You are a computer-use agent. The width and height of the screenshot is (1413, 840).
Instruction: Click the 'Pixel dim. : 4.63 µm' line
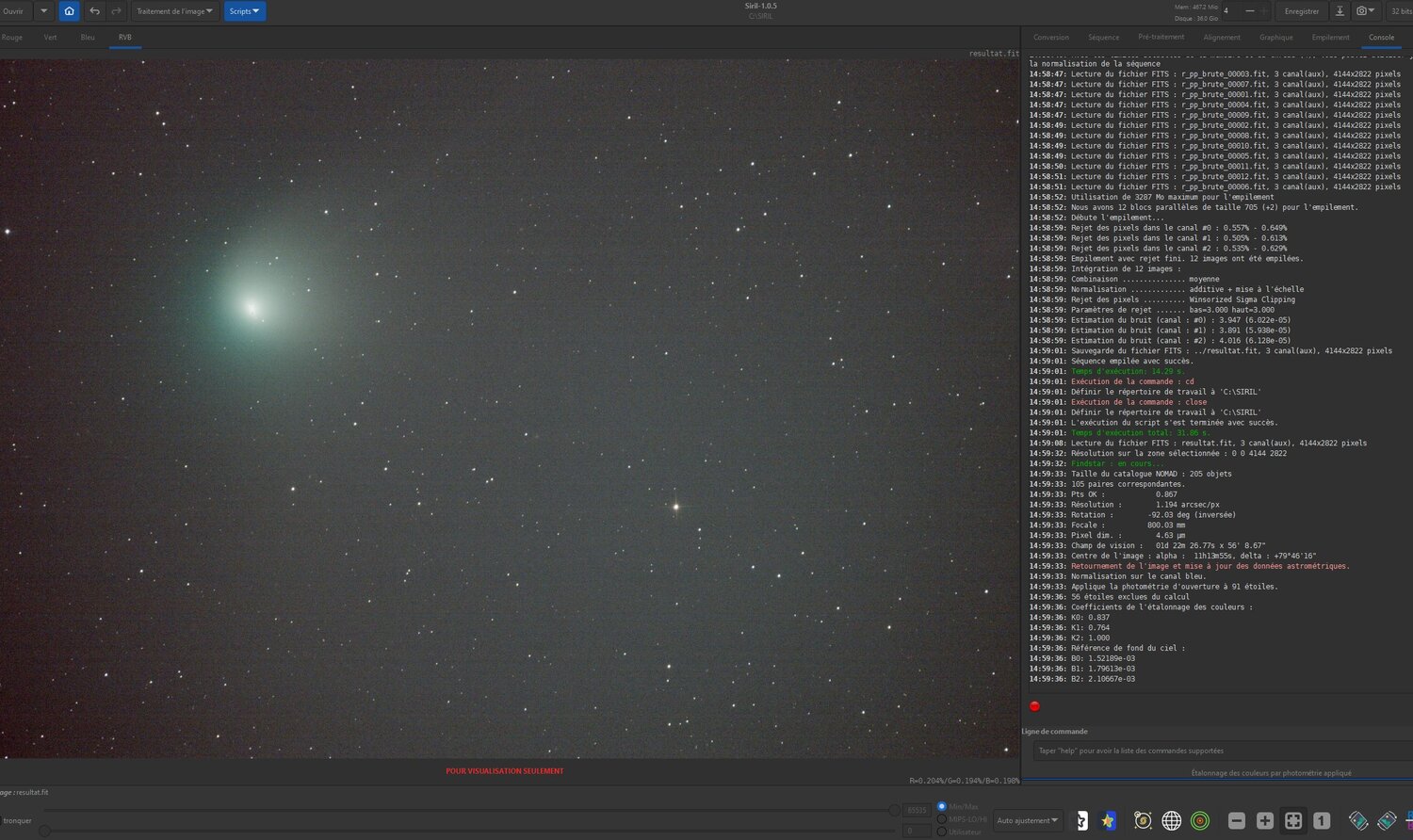[1108, 536]
